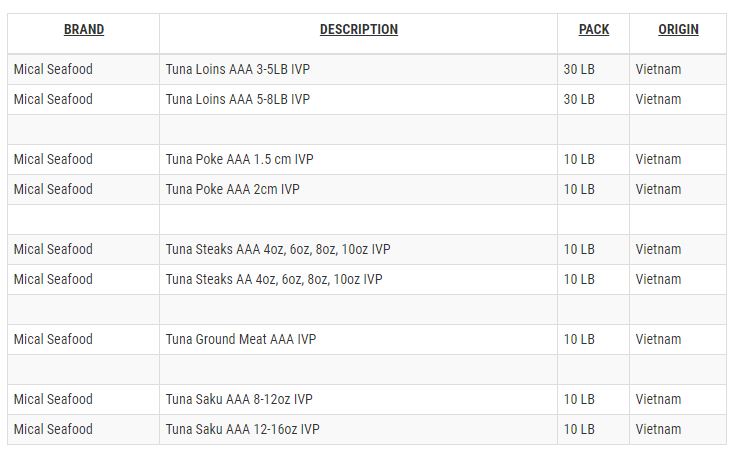Click Vietnam origin for Saku 12-16oz row
This screenshot has height=452, width=735.
[x=658, y=429]
